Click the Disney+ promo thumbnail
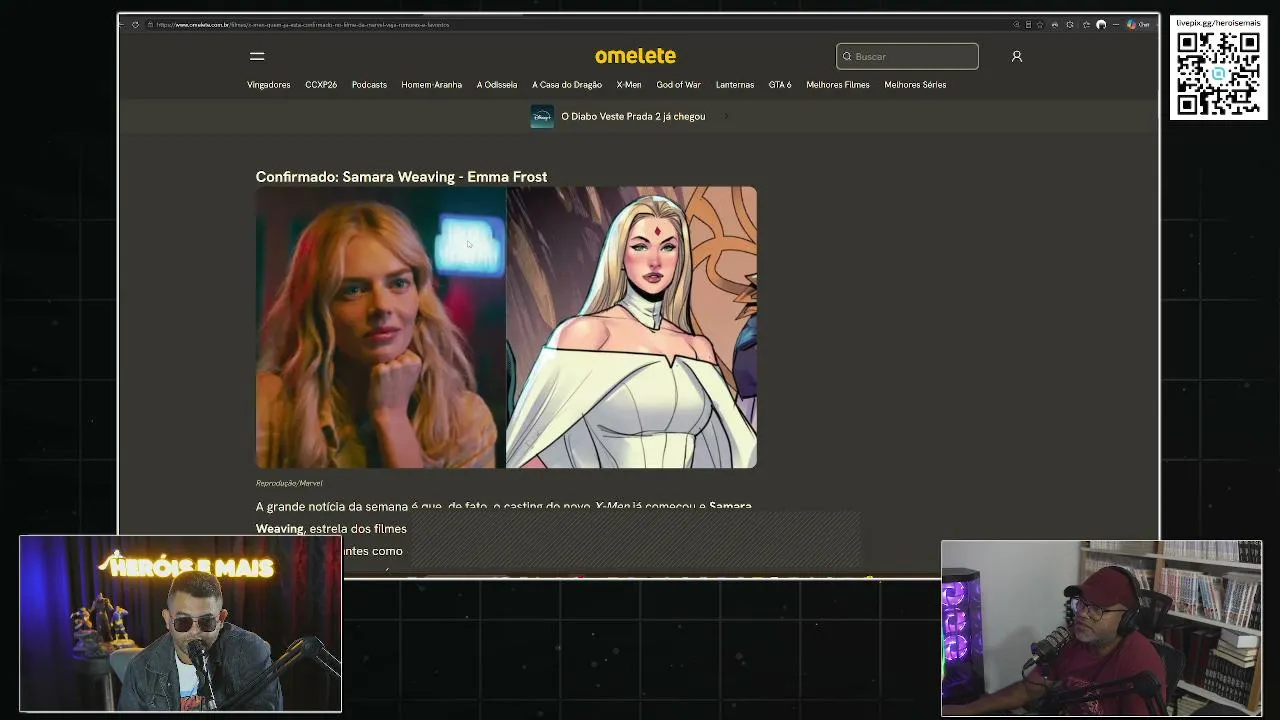This screenshot has width=1280, height=720. tap(541, 116)
